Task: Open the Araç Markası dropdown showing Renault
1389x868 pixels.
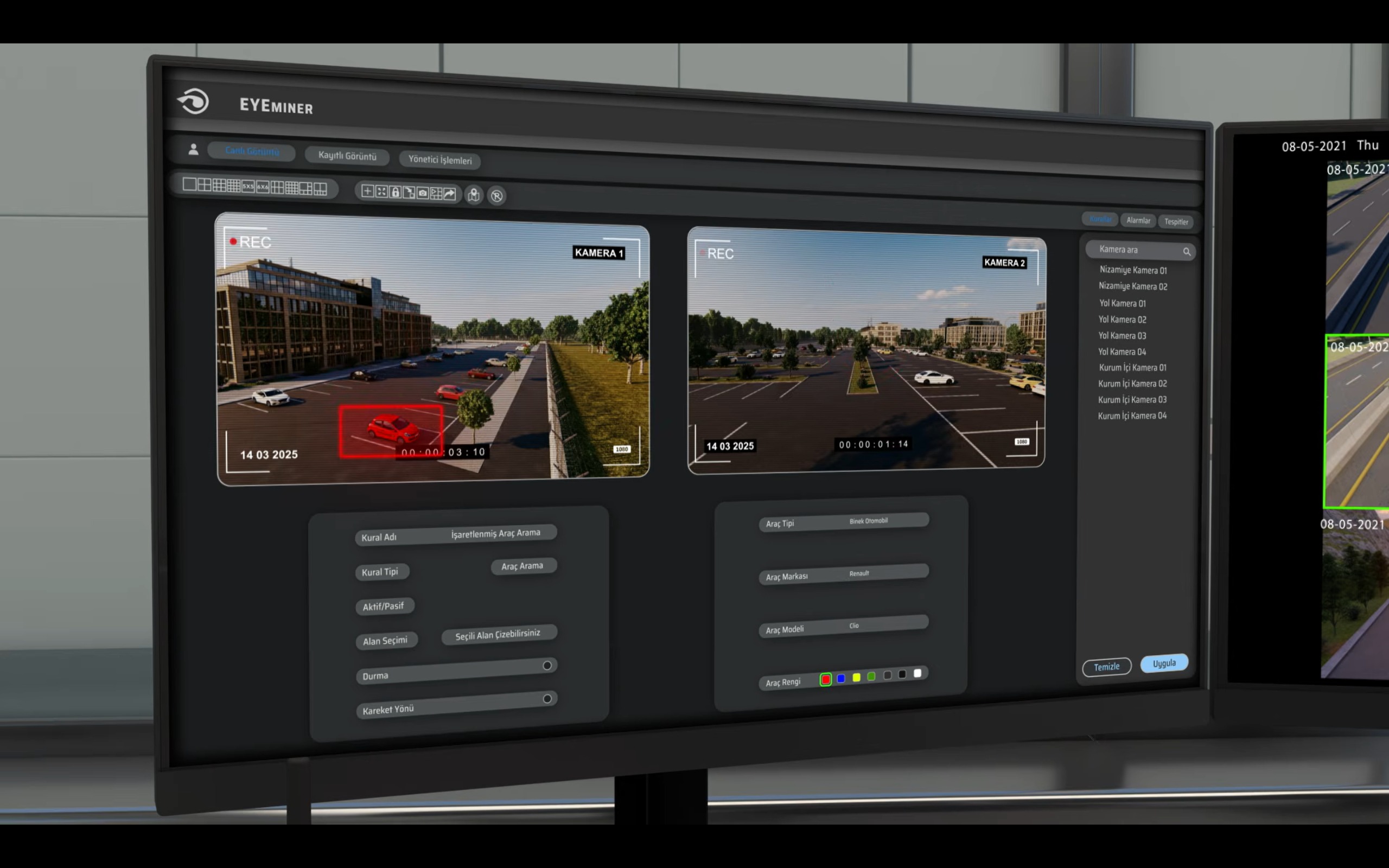Action: [x=844, y=574]
